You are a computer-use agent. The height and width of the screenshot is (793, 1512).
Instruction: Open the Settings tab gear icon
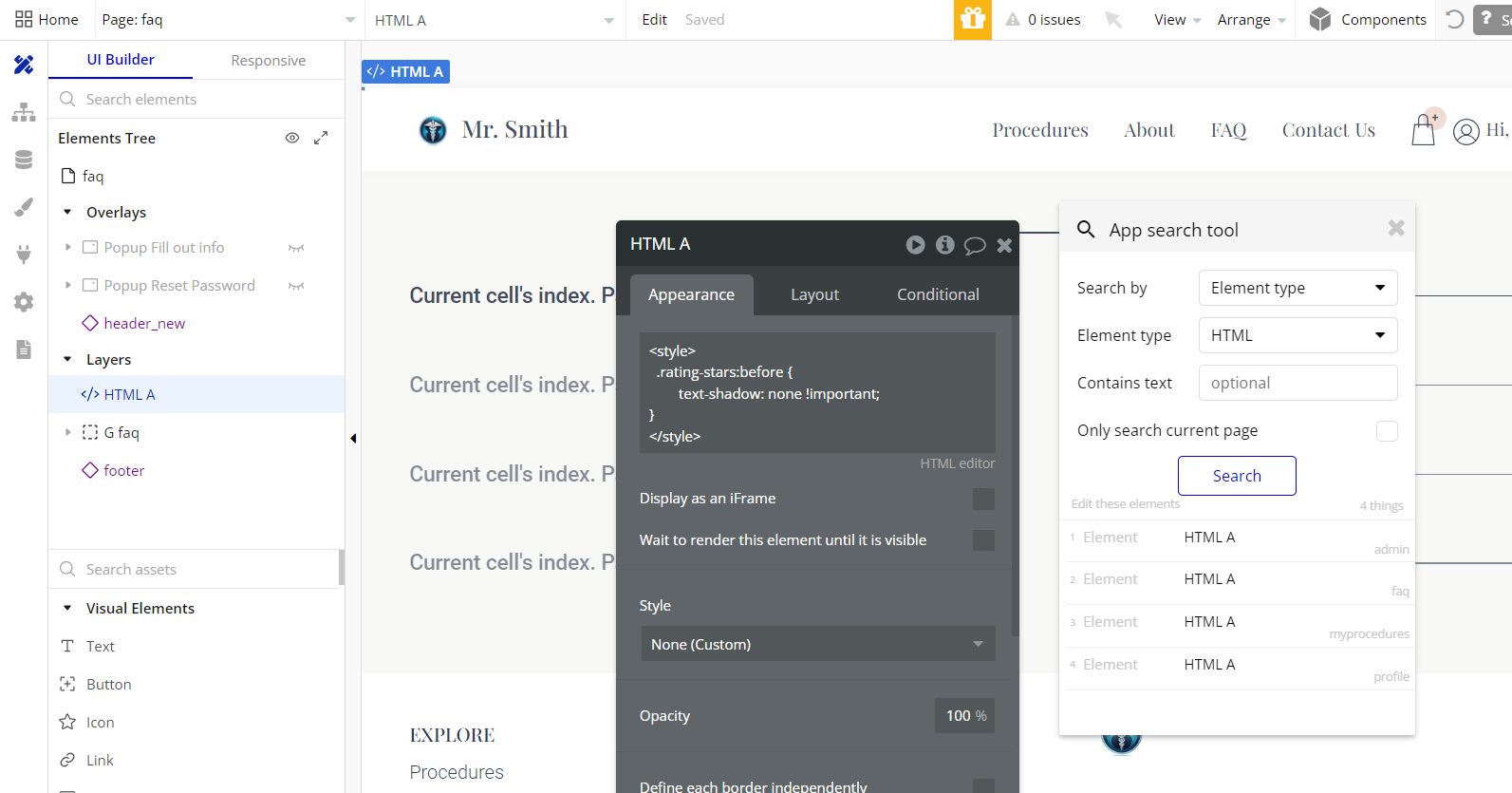tap(24, 302)
